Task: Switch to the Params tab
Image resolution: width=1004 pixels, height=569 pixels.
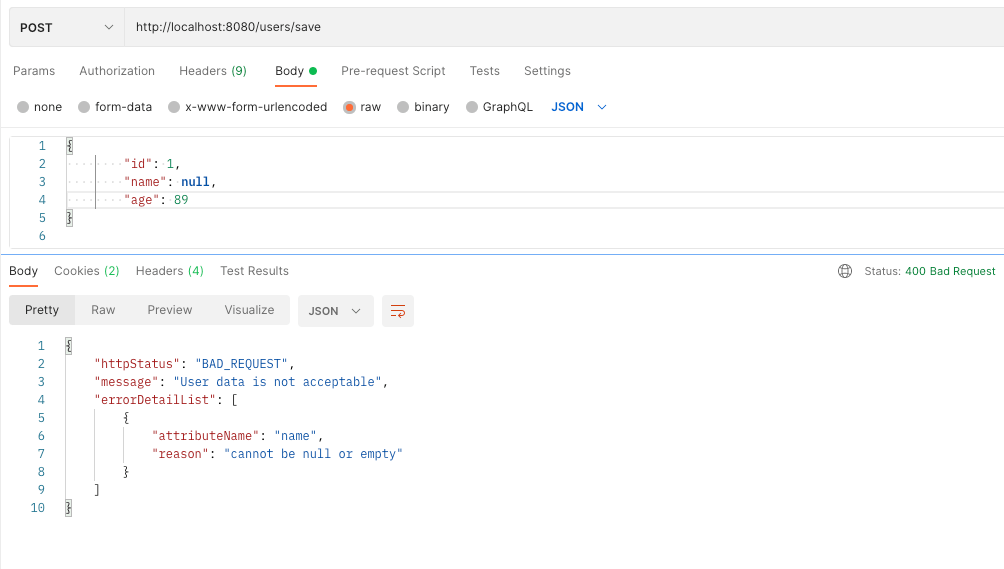Action: (34, 71)
